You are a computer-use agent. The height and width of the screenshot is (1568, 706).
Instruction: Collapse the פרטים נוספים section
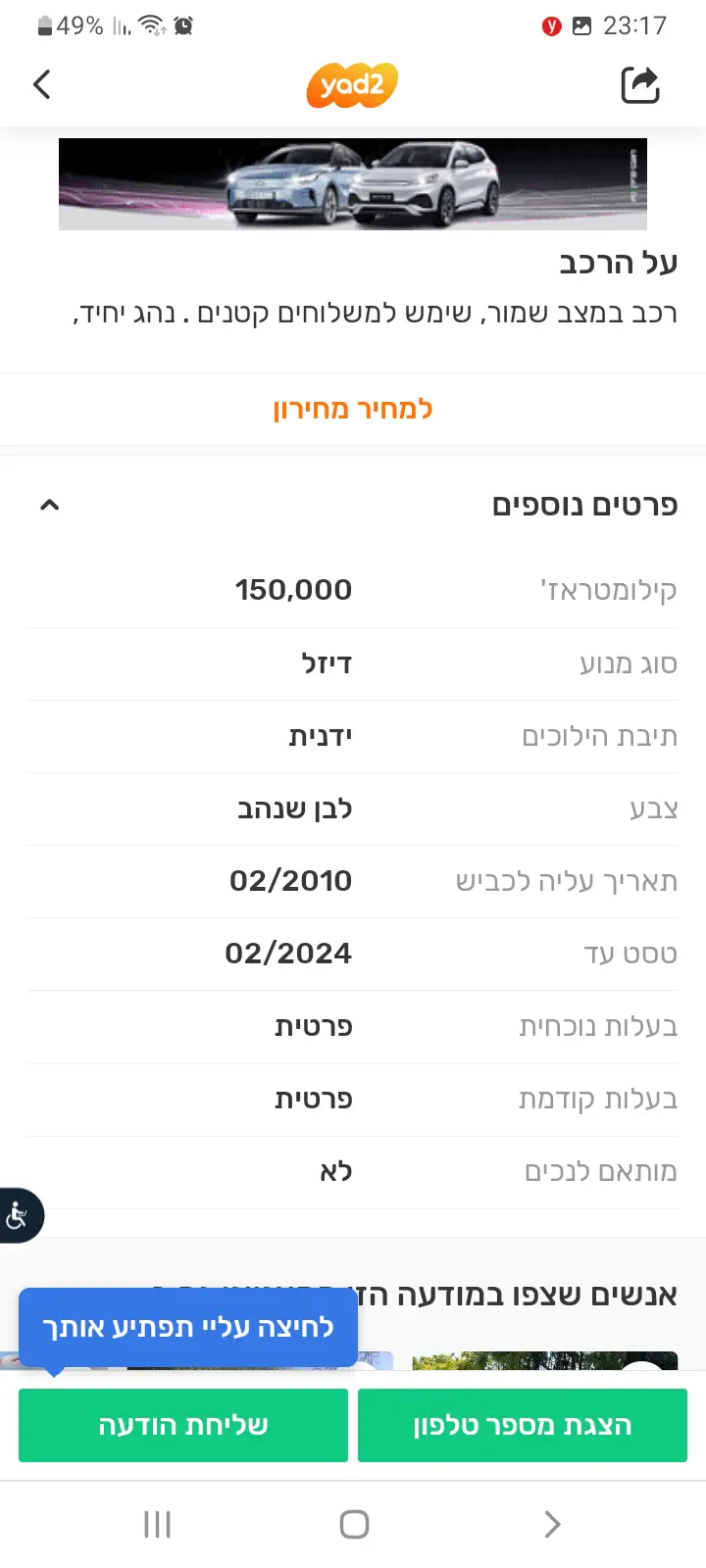click(50, 505)
